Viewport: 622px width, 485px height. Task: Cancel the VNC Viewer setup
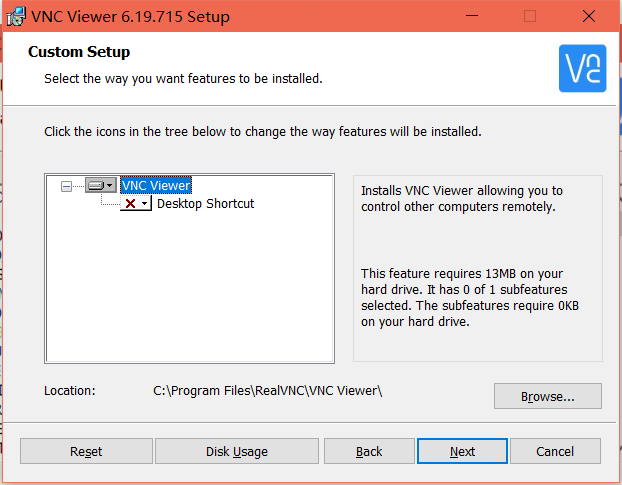[x=555, y=451]
